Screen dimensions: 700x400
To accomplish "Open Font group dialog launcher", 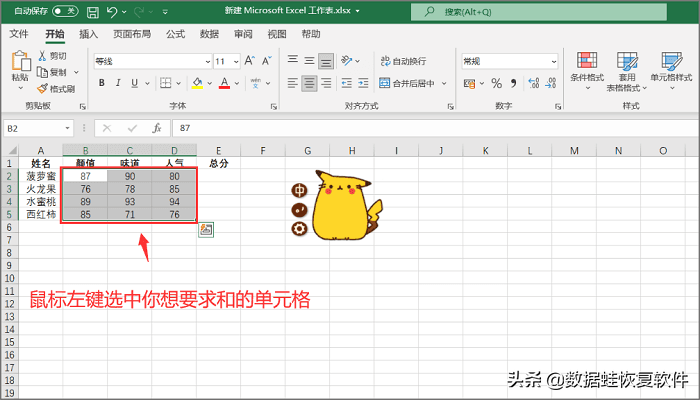I will (x=274, y=107).
